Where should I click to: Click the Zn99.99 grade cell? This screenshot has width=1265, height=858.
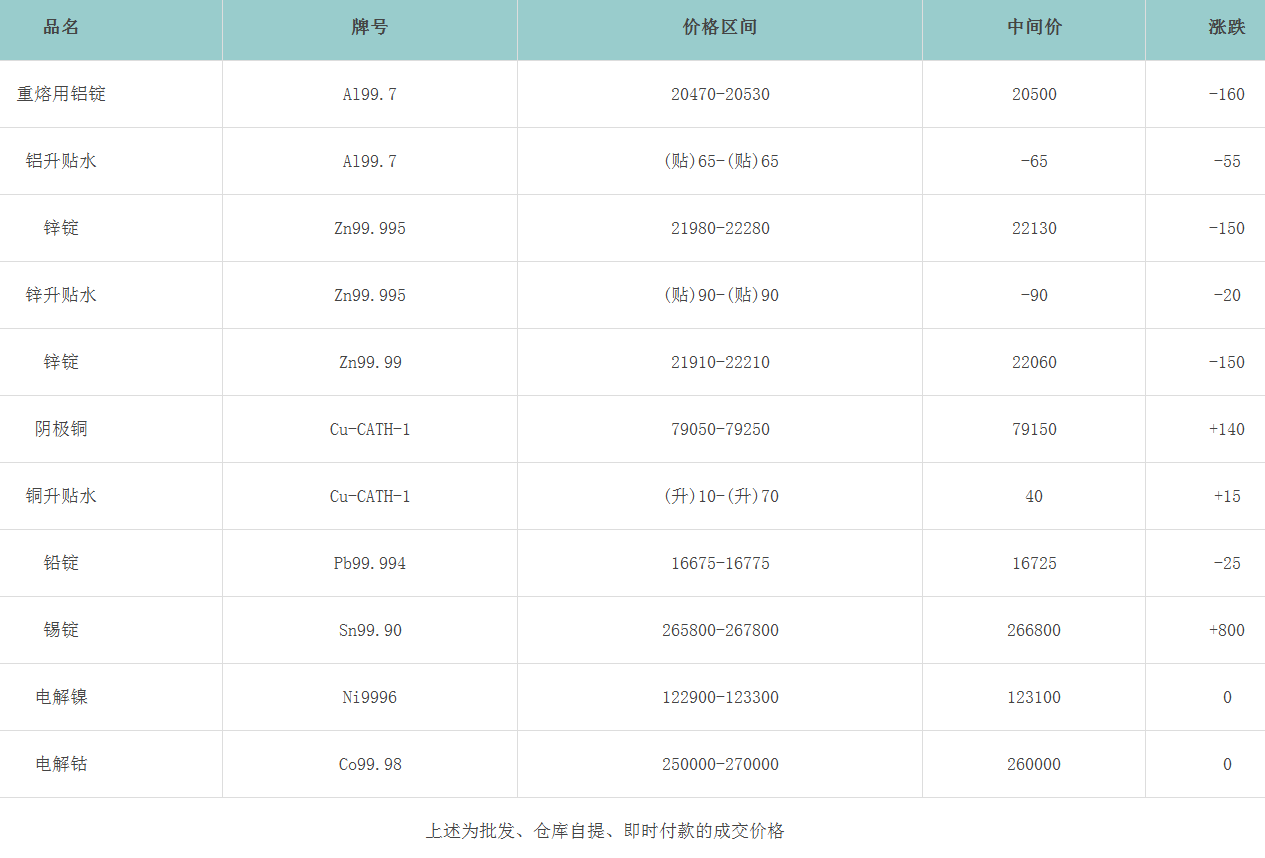[370, 362]
